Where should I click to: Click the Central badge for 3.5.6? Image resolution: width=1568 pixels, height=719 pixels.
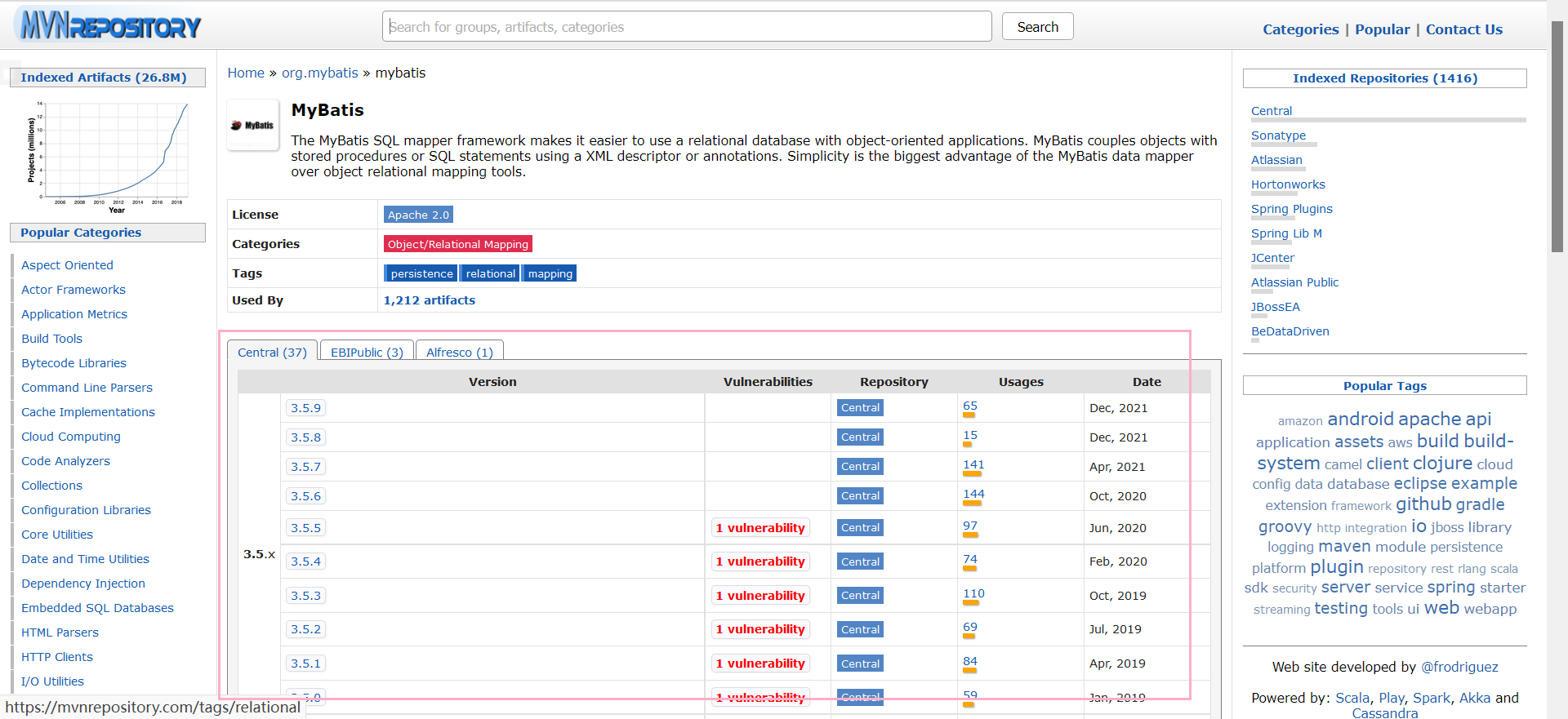click(x=860, y=496)
